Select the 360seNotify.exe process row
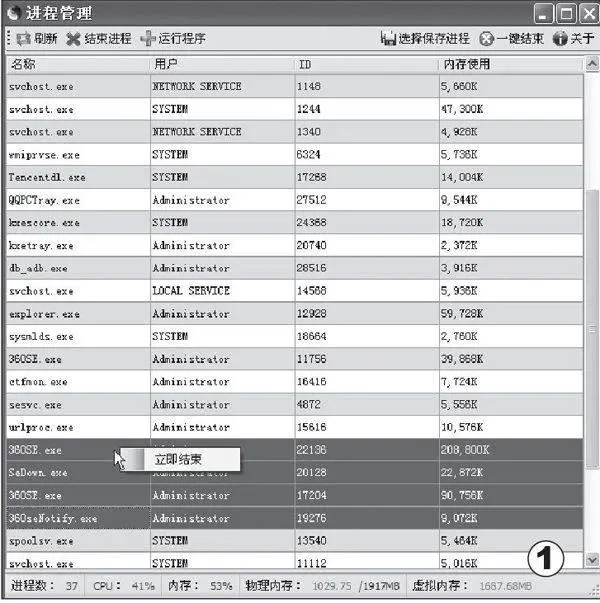Screen dimensions: 600x603 click(x=53, y=519)
